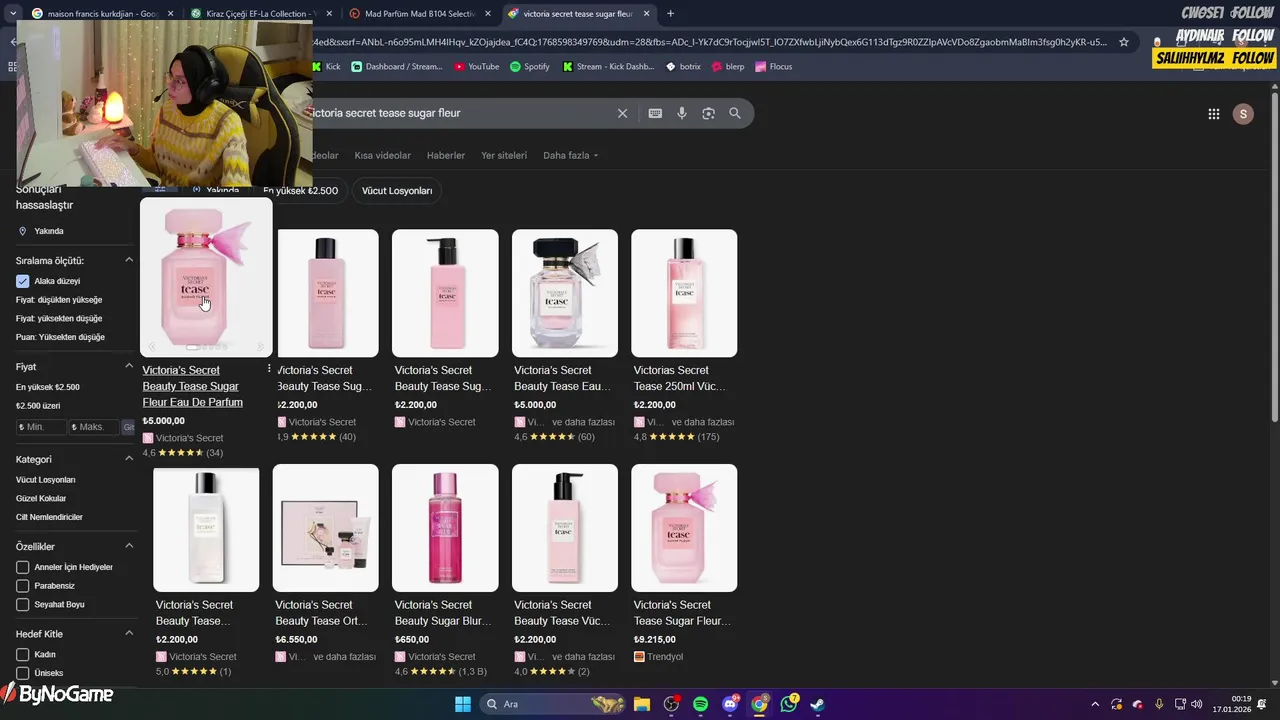This screenshot has width=1280, height=720.
Task: Switch to the Haberler tab
Action: [446, 156]
